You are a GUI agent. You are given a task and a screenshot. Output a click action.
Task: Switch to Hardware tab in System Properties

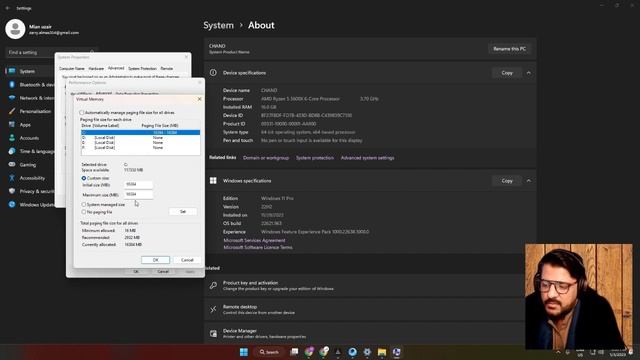[96, 69]
